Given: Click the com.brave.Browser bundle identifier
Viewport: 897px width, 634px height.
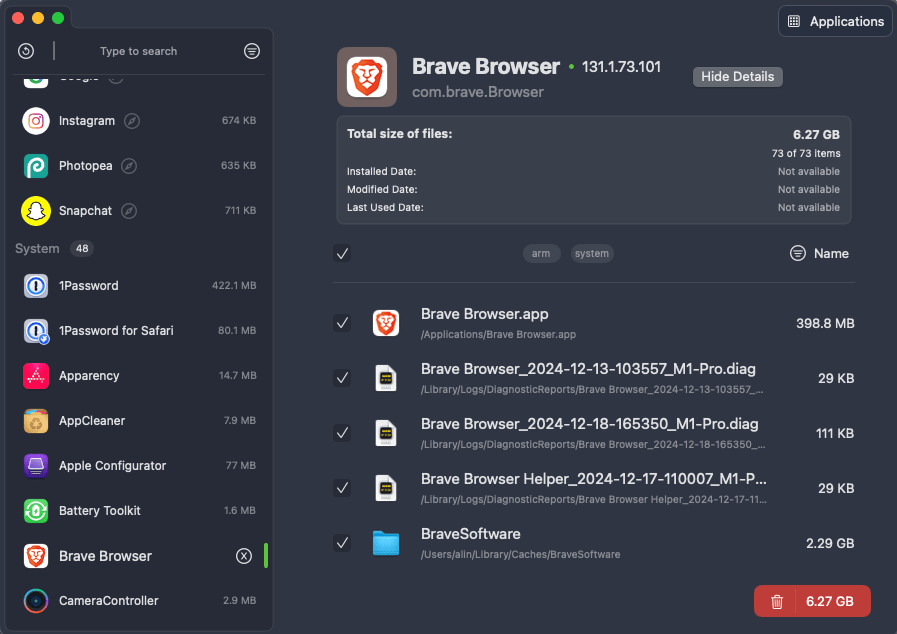Looking at the screenshot, I should [x=478, y=92].
